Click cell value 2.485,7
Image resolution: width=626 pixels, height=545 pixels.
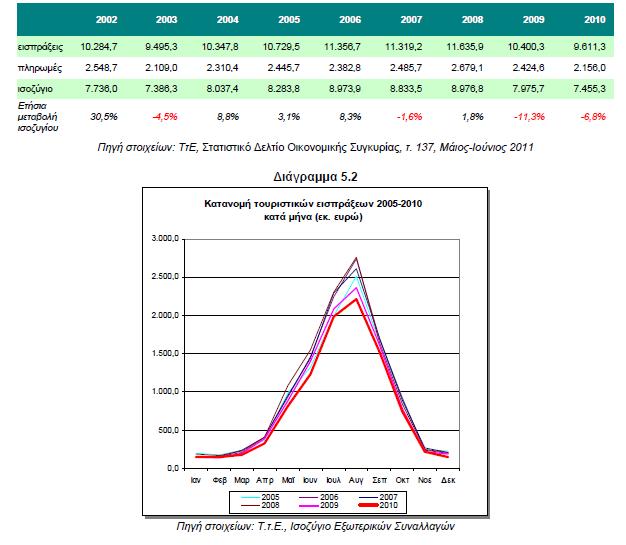(x=406, y=67)
